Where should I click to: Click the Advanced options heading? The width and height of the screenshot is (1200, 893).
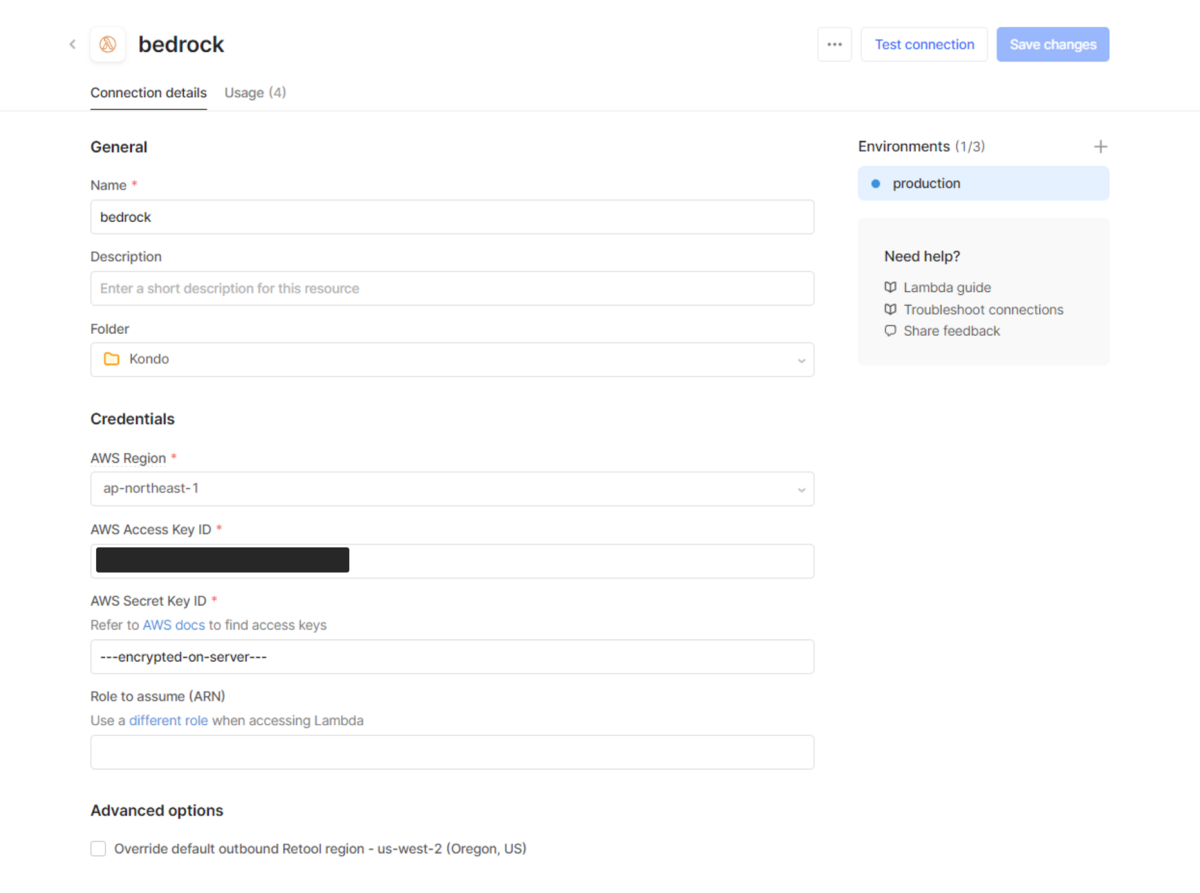tap(157, 811)
